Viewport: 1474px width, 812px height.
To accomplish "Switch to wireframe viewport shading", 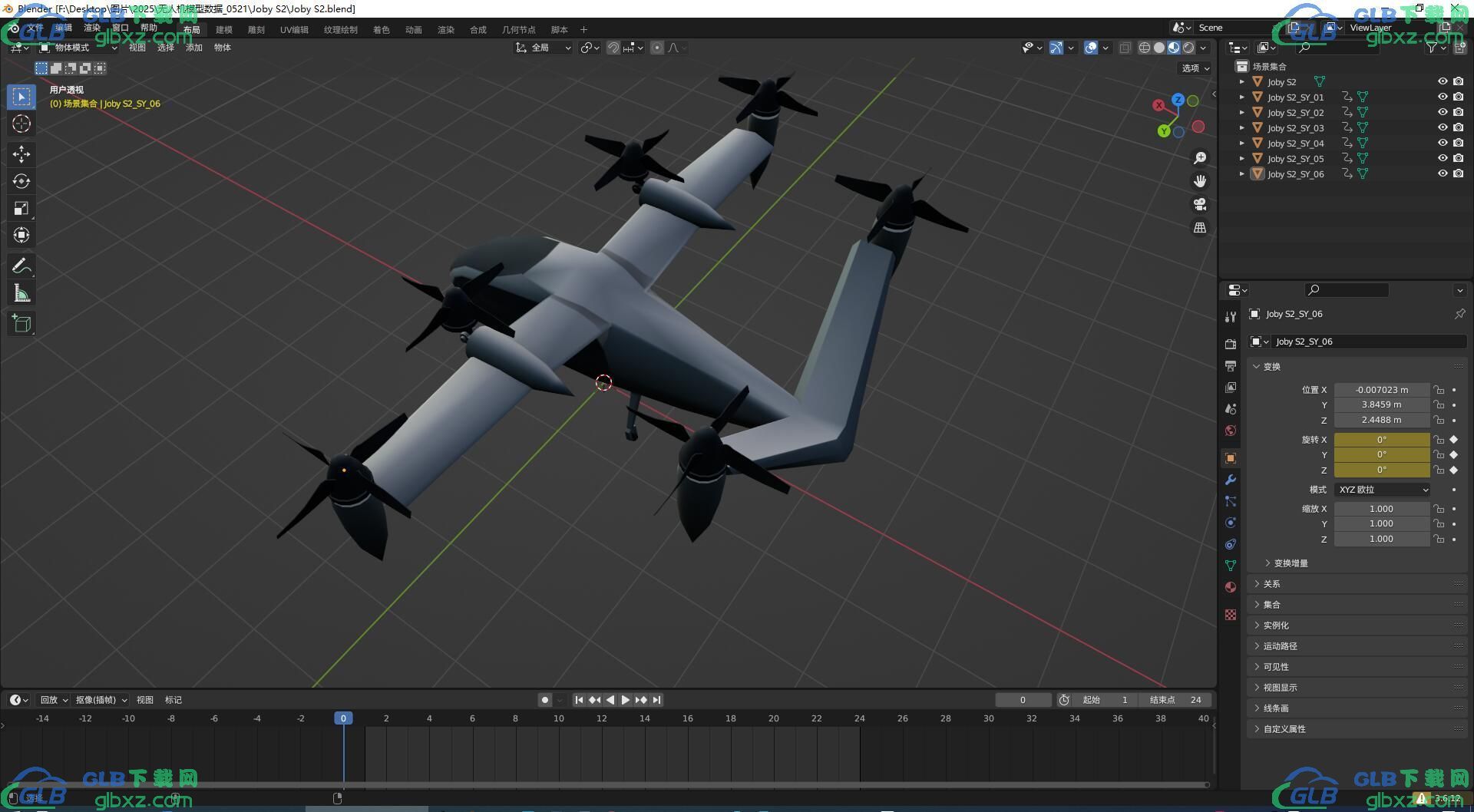I will pos(1144,48).
